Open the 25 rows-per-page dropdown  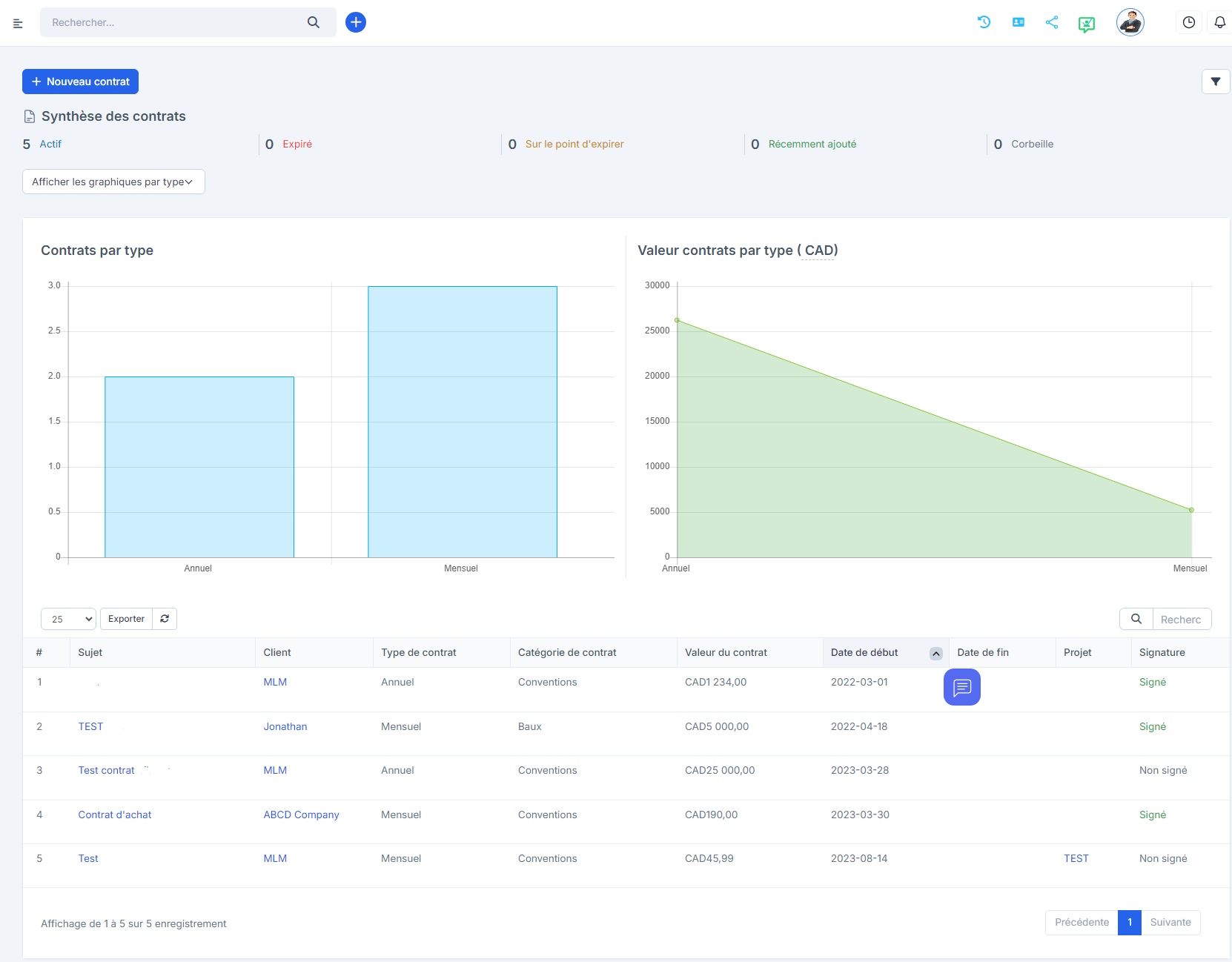pyautogui.click(x=68, y=619)
